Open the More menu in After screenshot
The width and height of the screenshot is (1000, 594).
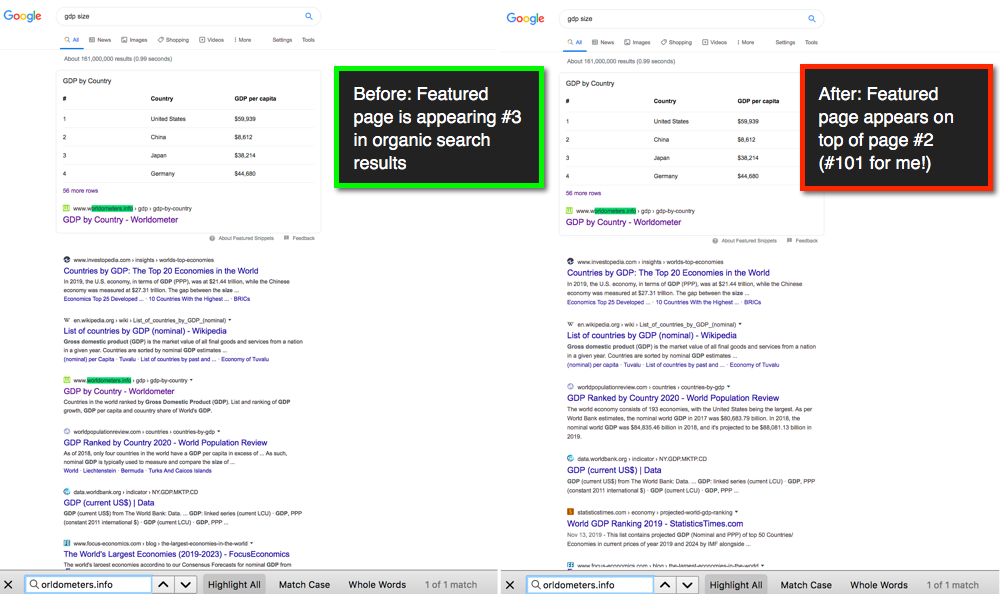[746, 42]
